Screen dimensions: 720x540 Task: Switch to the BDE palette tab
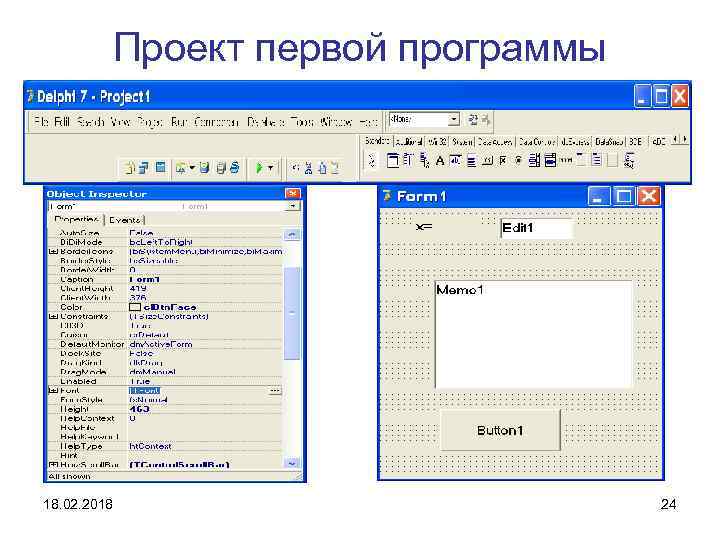pos(636,142)
